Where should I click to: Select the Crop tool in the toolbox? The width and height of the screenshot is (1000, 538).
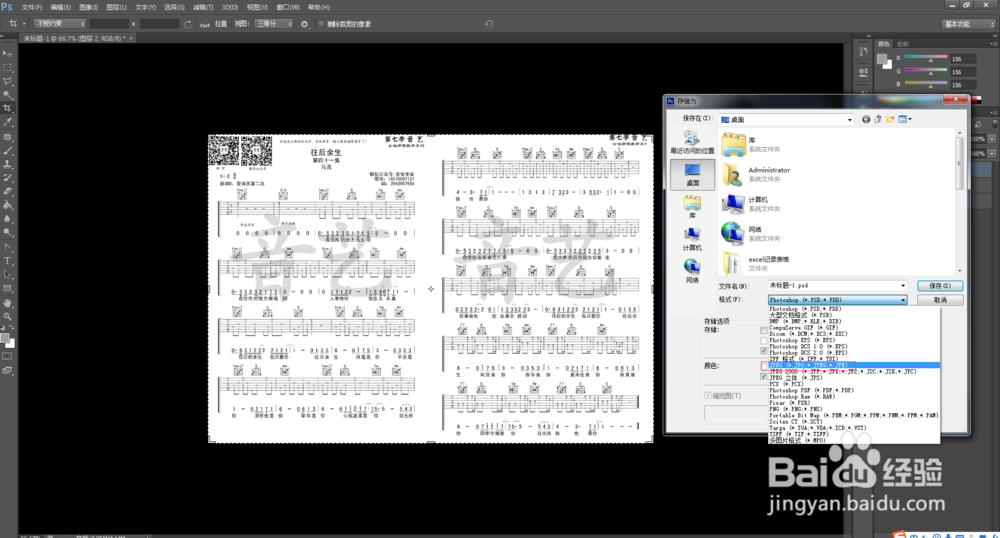(8, 108)
